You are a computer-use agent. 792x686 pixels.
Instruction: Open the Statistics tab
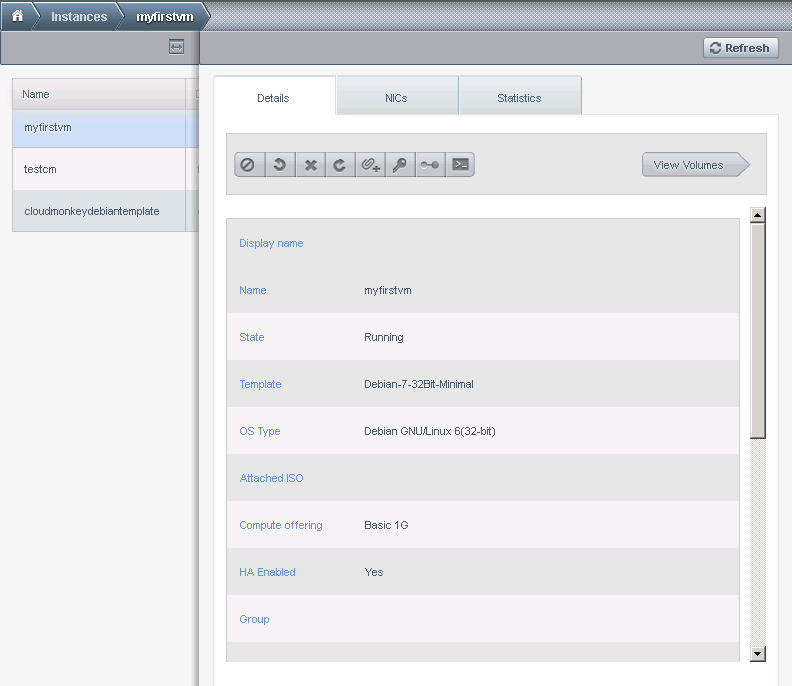click(x=519, y=98)
